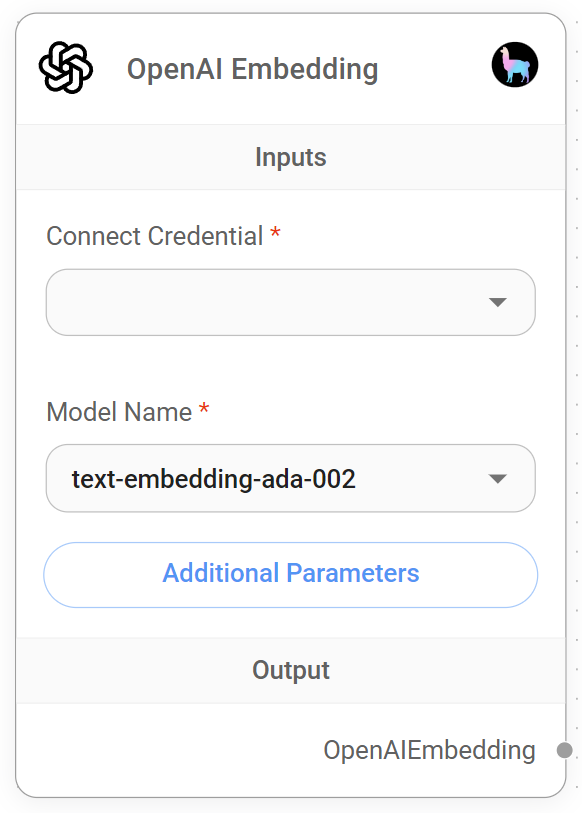Click the OpenAIEmbedding output label

pos(430,750)
